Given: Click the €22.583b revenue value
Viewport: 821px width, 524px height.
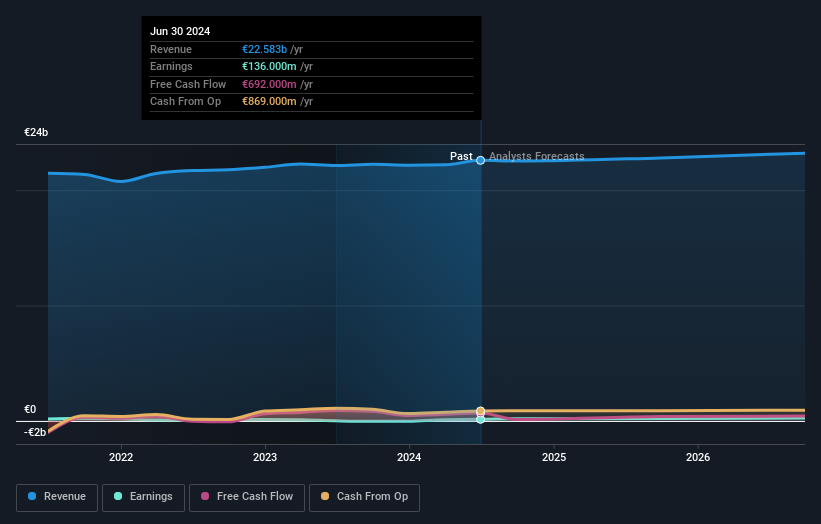Looking at the screenshot, I should coord(264,49).
